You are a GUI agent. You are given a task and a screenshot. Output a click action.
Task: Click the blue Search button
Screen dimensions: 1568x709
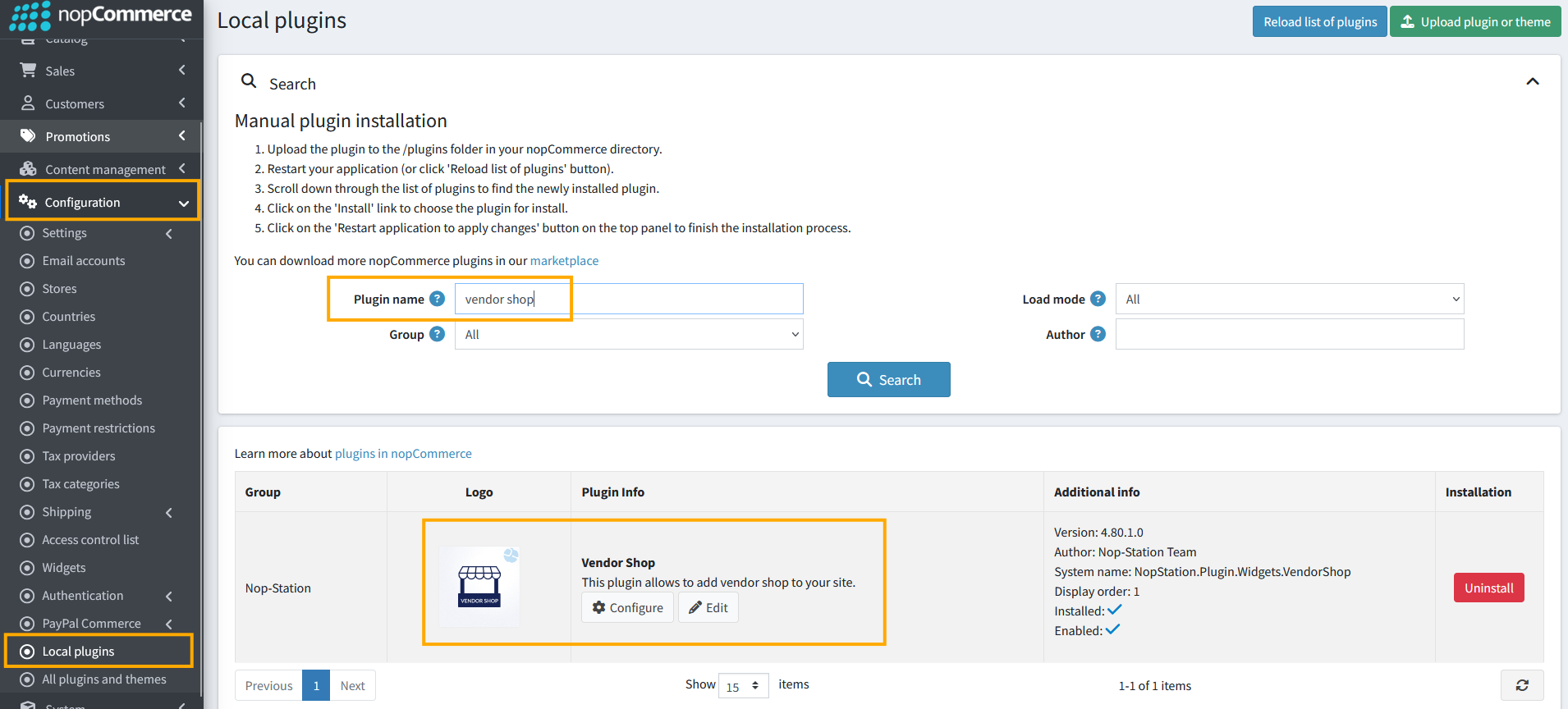tap(889, 379)
